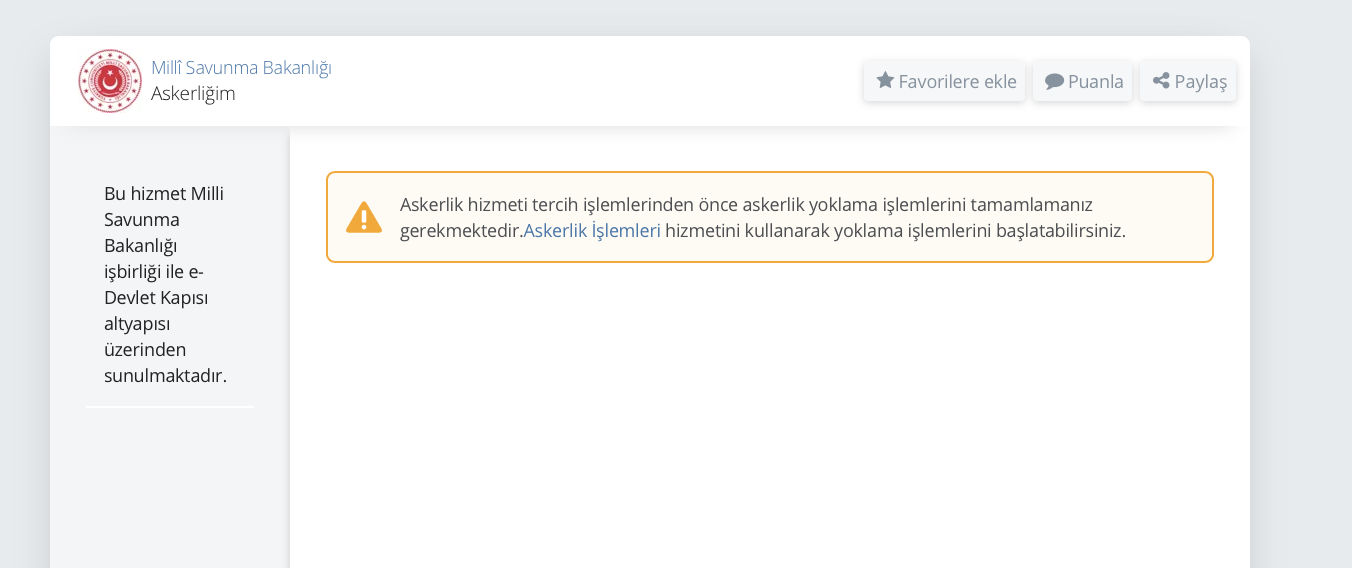This screenshot has width=1352, height=568.
Task: Open the Millî Savunma Bakanlığı link
Action: (241, 67)
